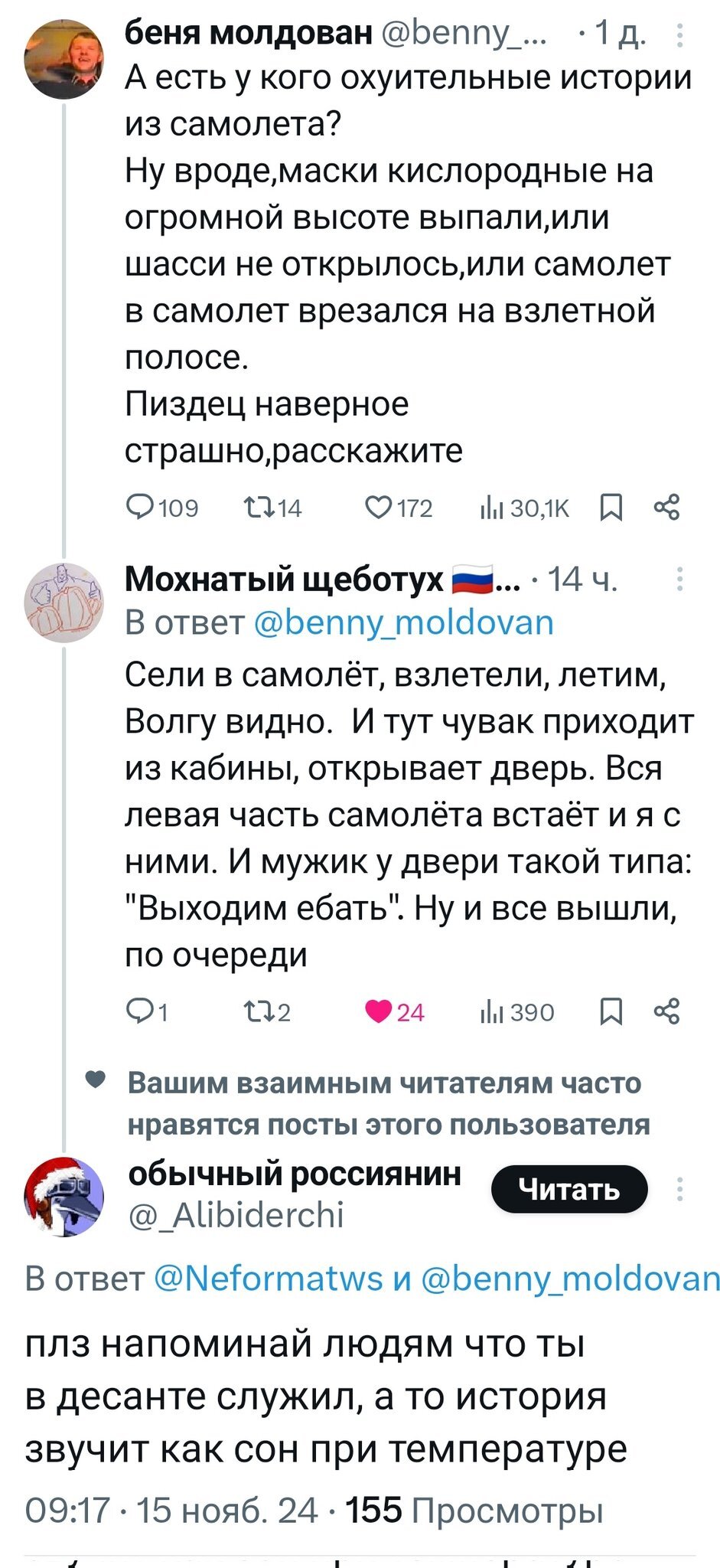720x1568 pixels.
Task: Share беня молдован's post
Action: click(666, 507)
